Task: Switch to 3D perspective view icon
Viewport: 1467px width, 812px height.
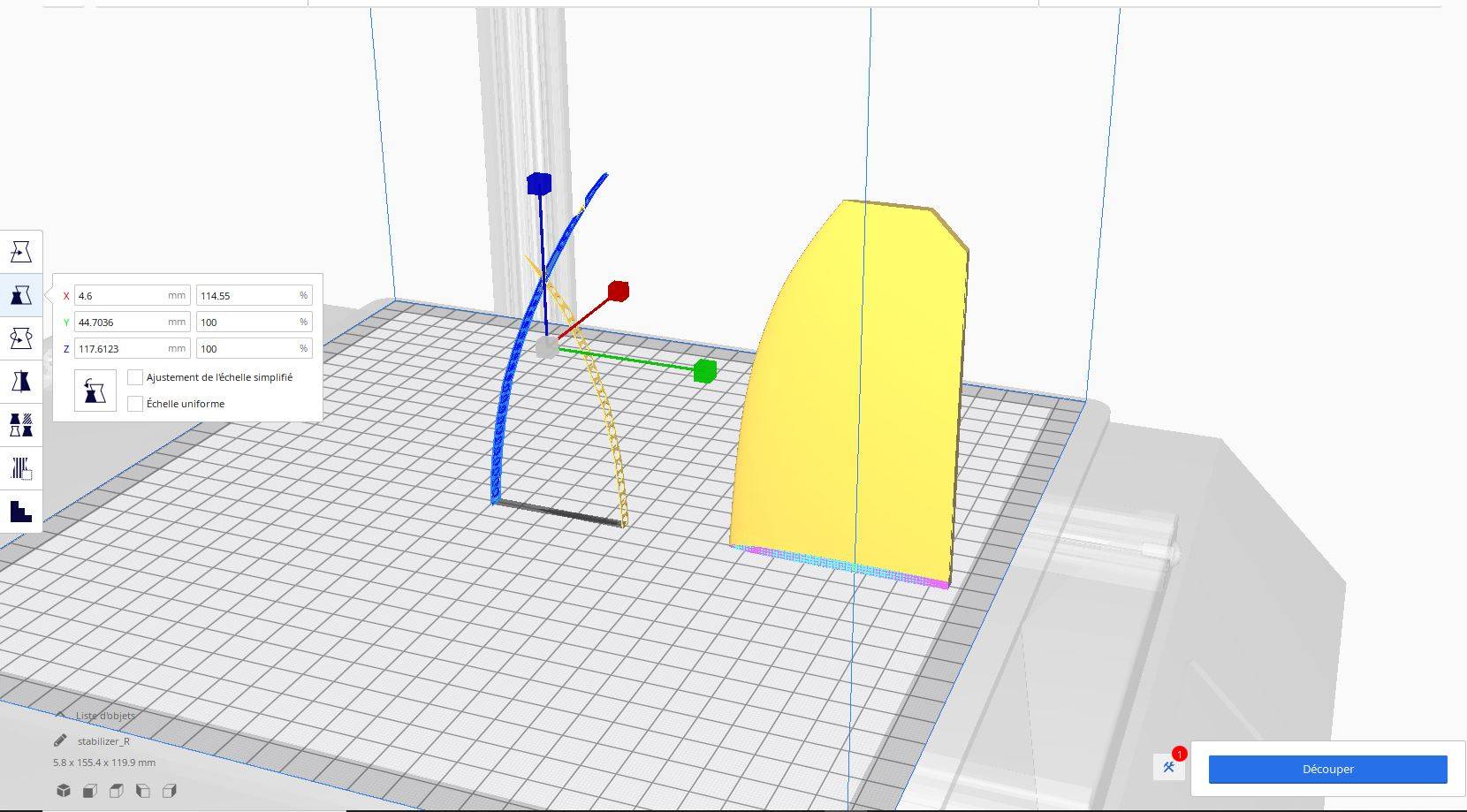Action: pyautogui.click(x=64, y=791)
